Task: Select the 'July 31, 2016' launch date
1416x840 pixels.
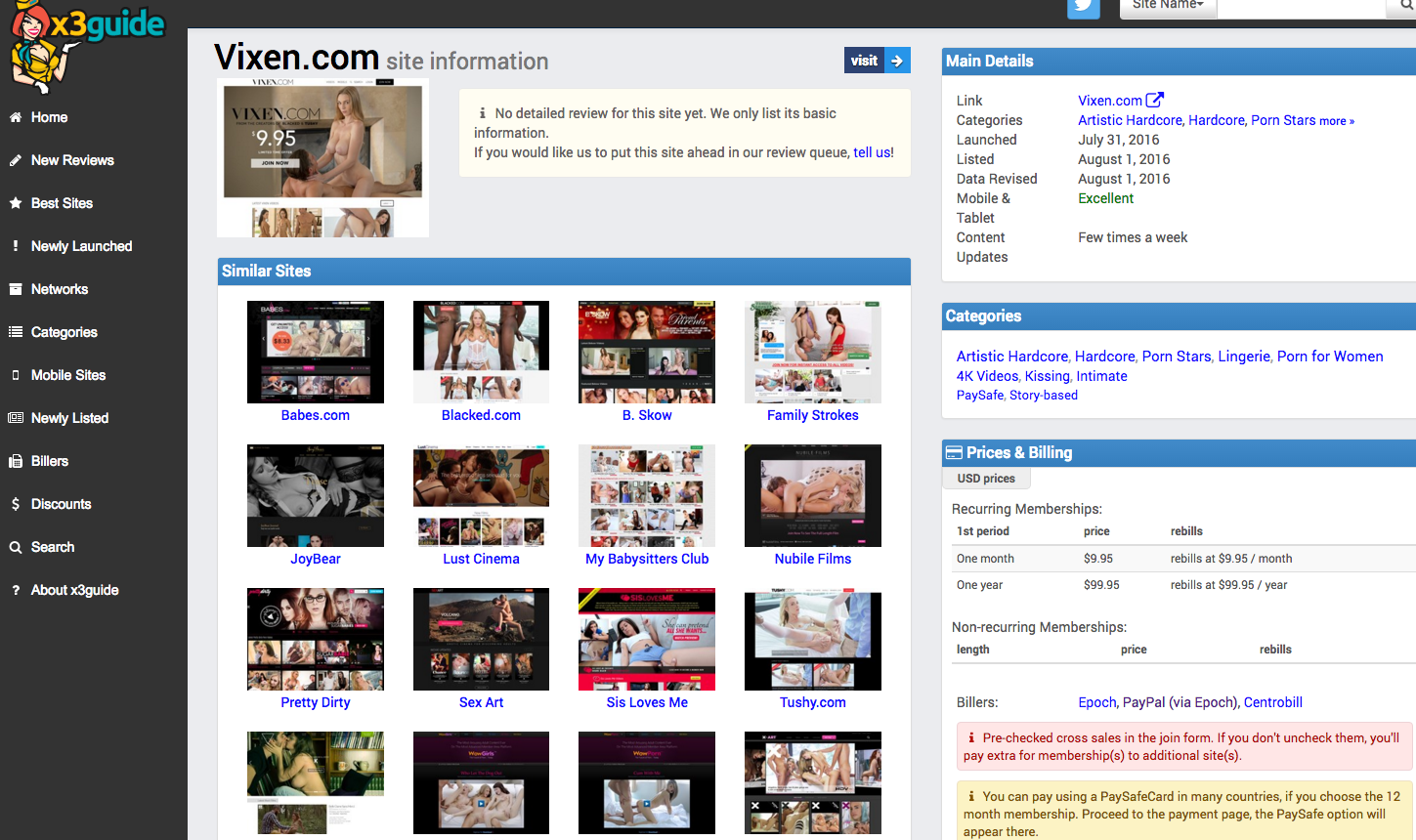Action: (1119, 140)
